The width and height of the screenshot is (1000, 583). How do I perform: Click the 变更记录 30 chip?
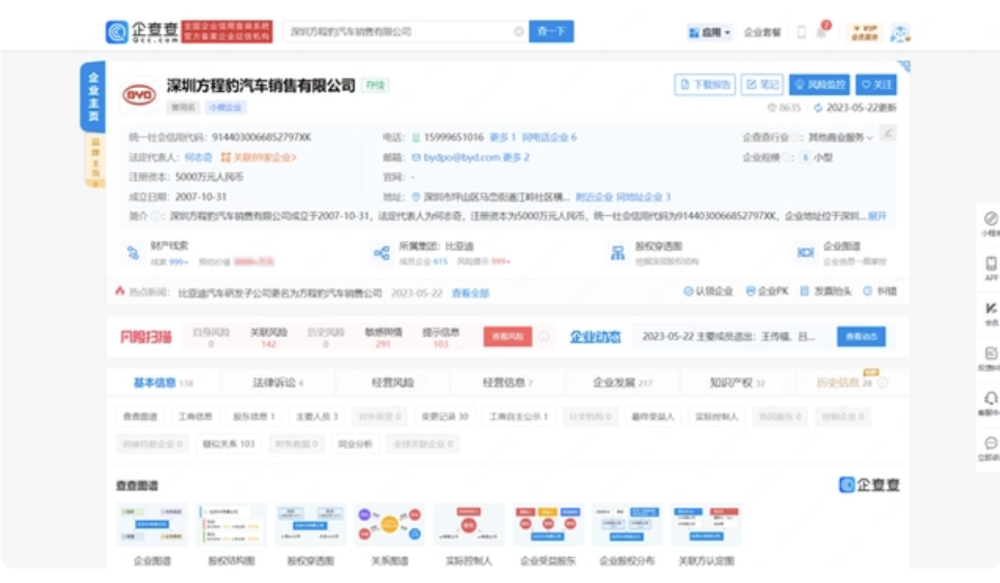[445, 417]
